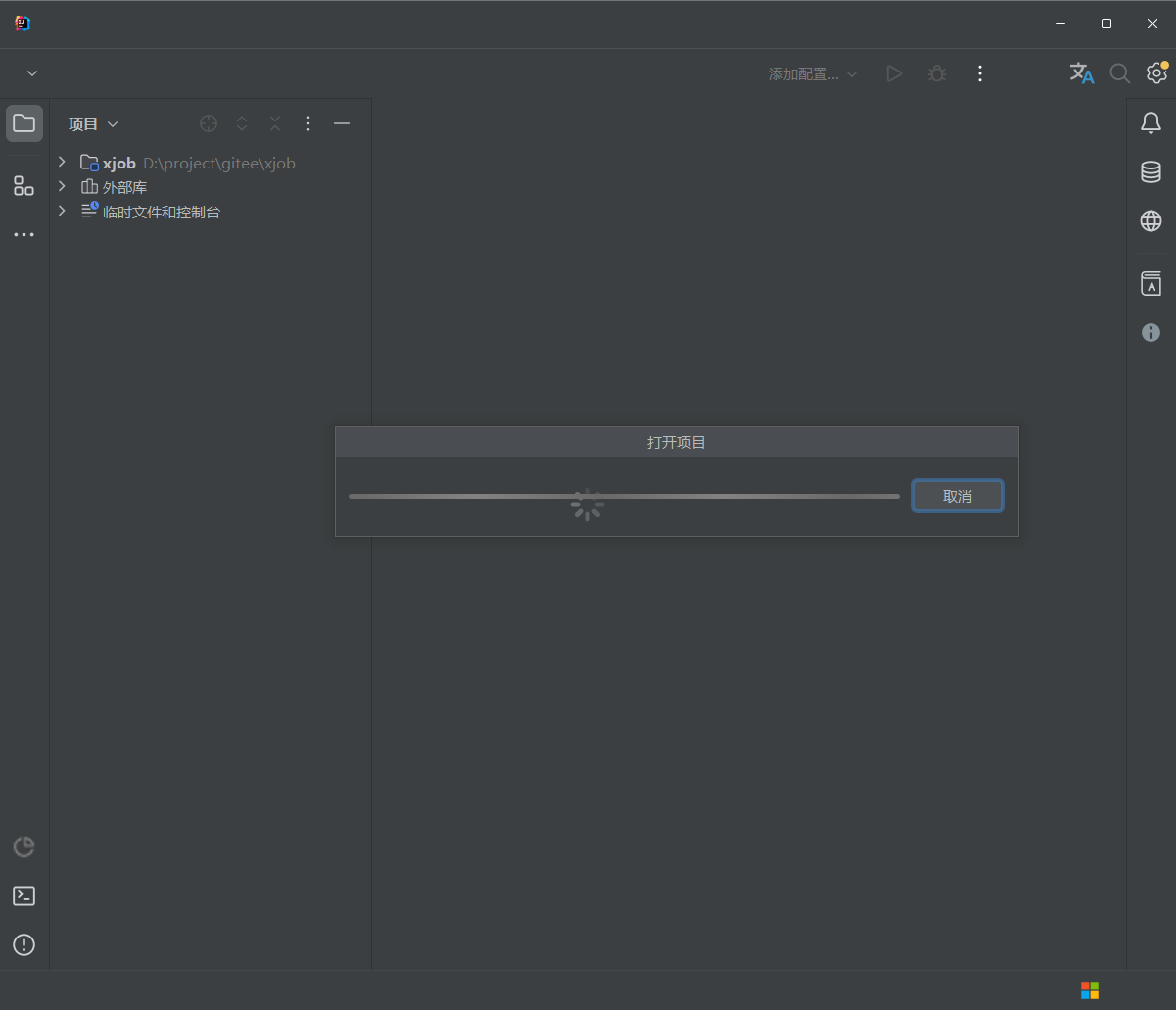Open the Terminal tool window
Viewport: 1176px width, 1010px height.
(x=24, y=895)
